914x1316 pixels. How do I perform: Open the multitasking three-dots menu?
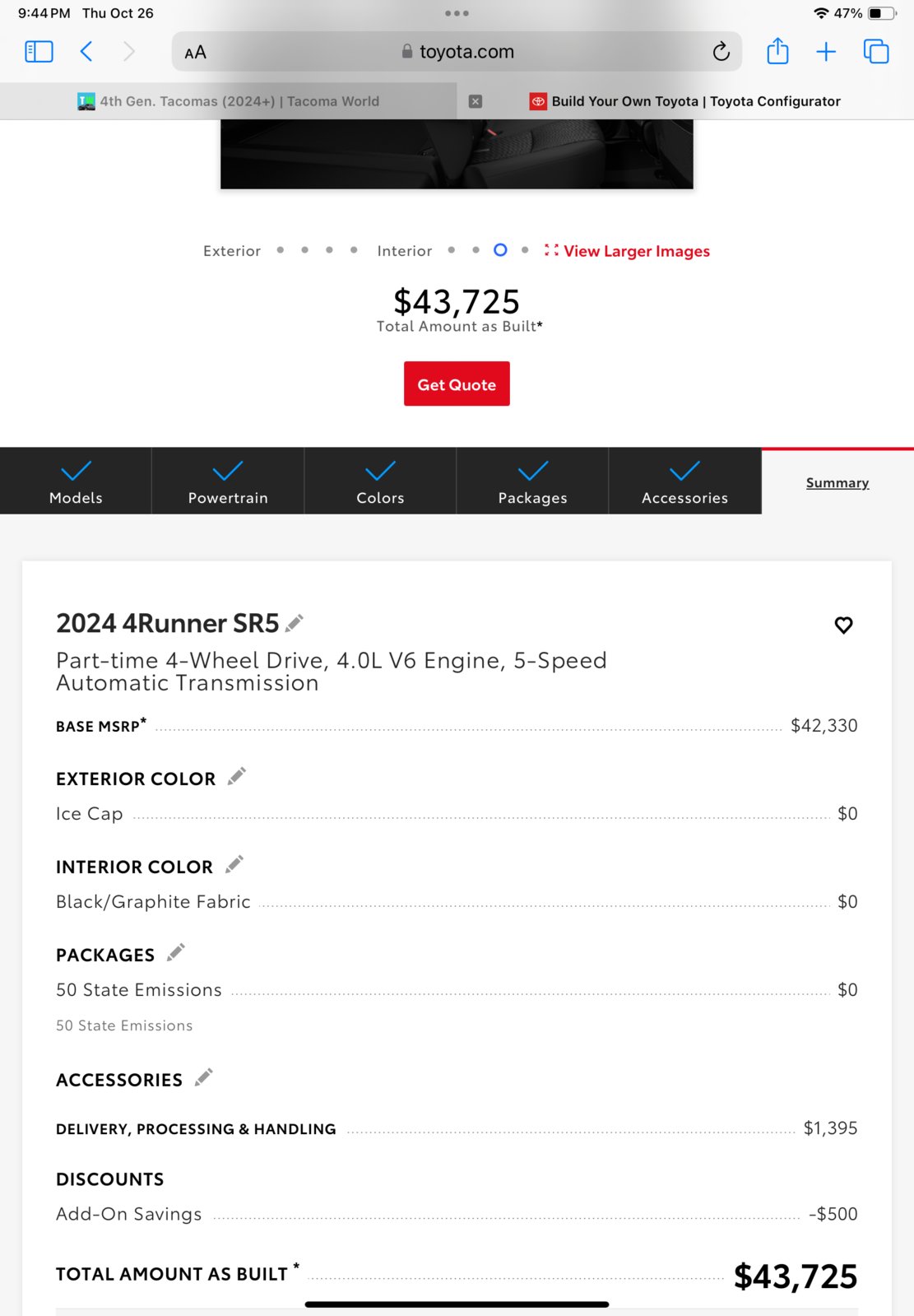click(457, 13)
